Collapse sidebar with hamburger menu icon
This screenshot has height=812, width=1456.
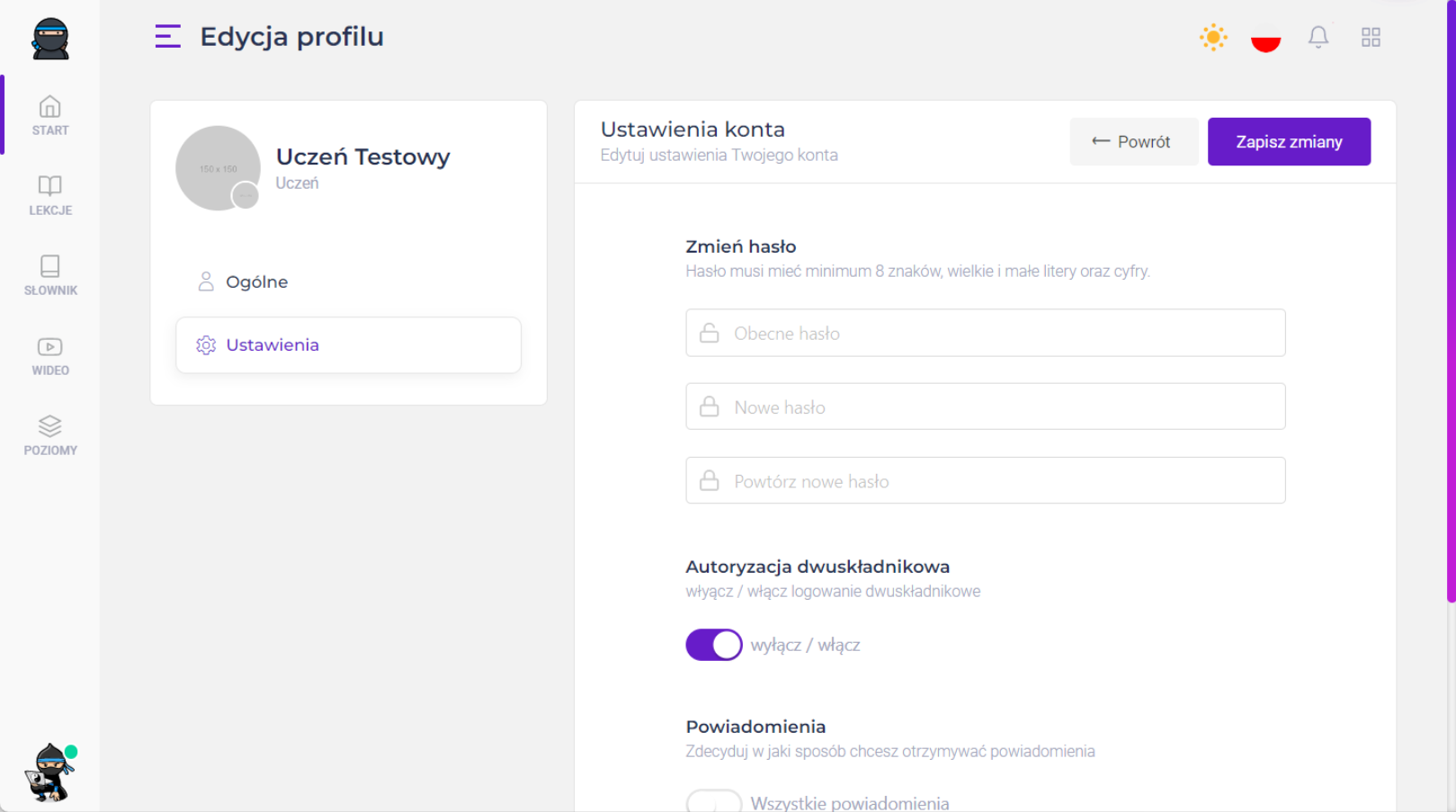click(168, 37)
